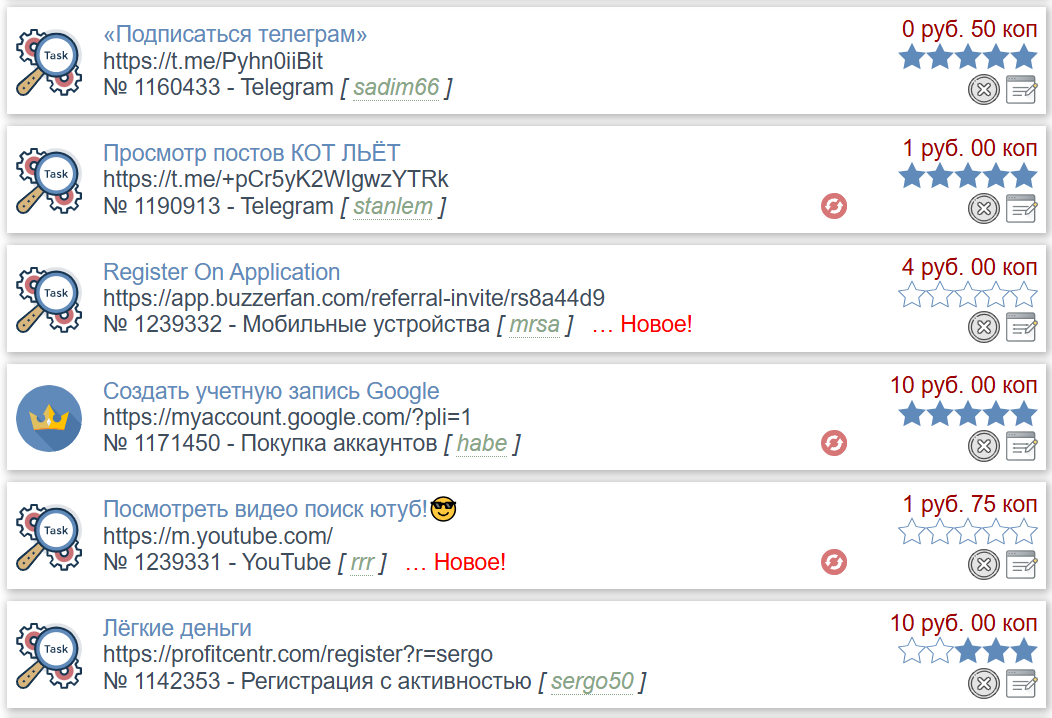Open the note icon for the Просмотр постов task
The width and height of the screenshot is (1052, 718).
pyautogui.click(x=1021, y=209)
